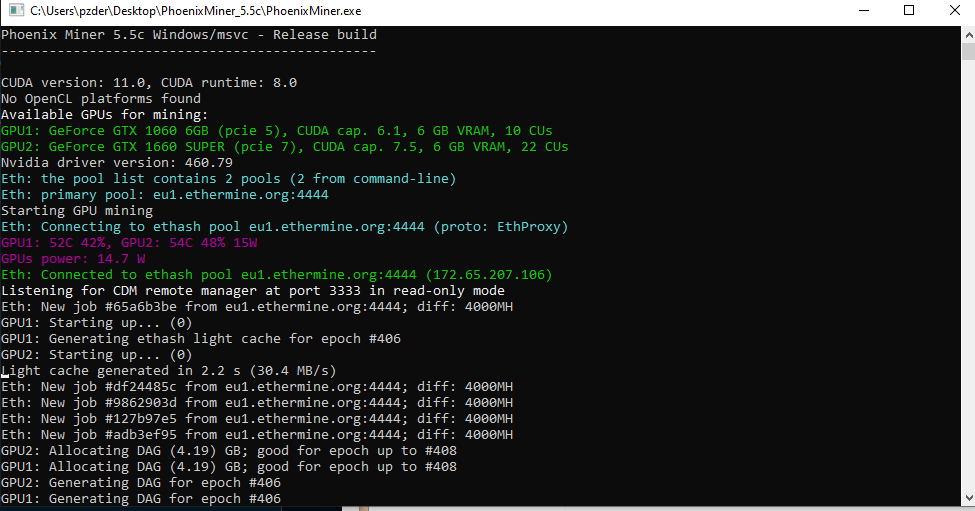Click the 'Starting GPU mining' line
Viewport: 975px width, 511px height.
[76, 211]
